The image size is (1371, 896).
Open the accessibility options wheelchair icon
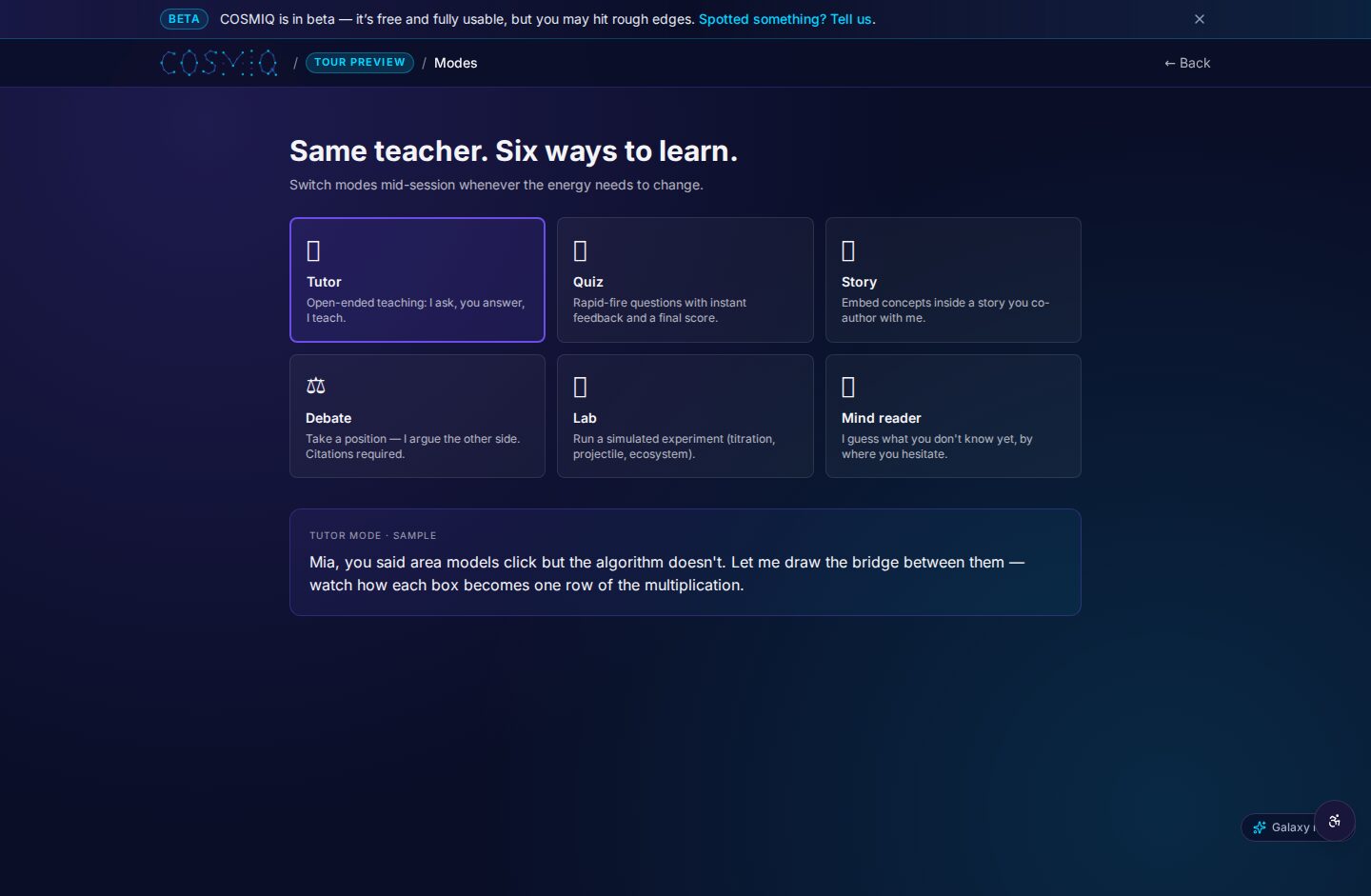point(1335,821)
